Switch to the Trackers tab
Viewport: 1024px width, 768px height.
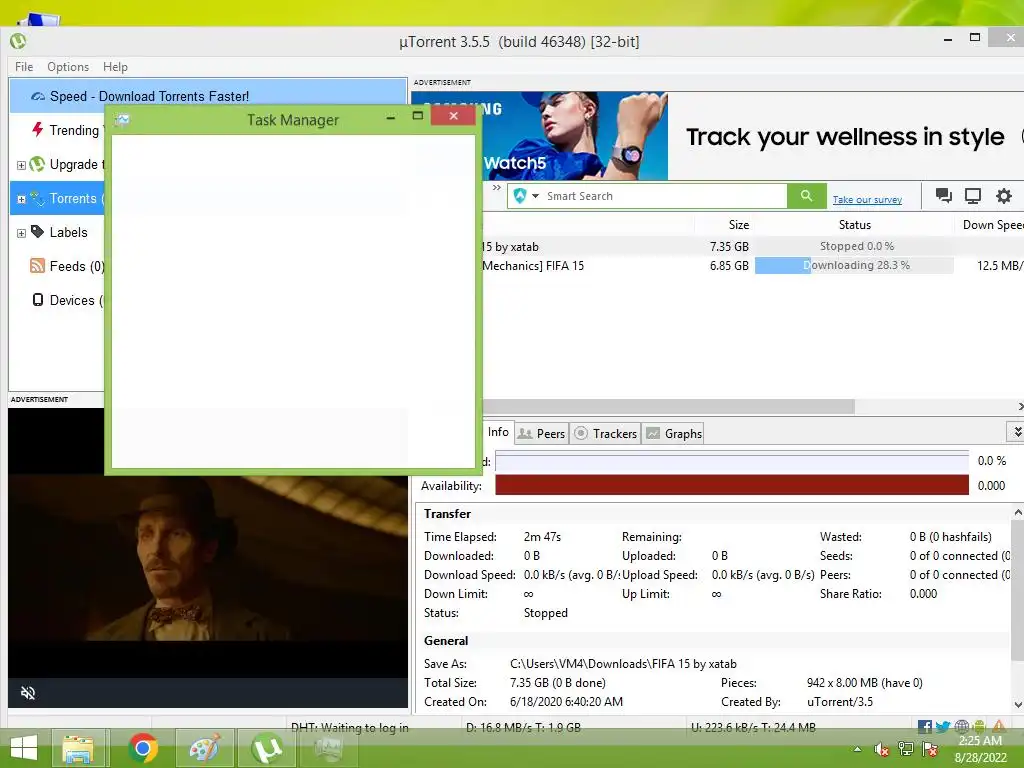coord(605,434)
